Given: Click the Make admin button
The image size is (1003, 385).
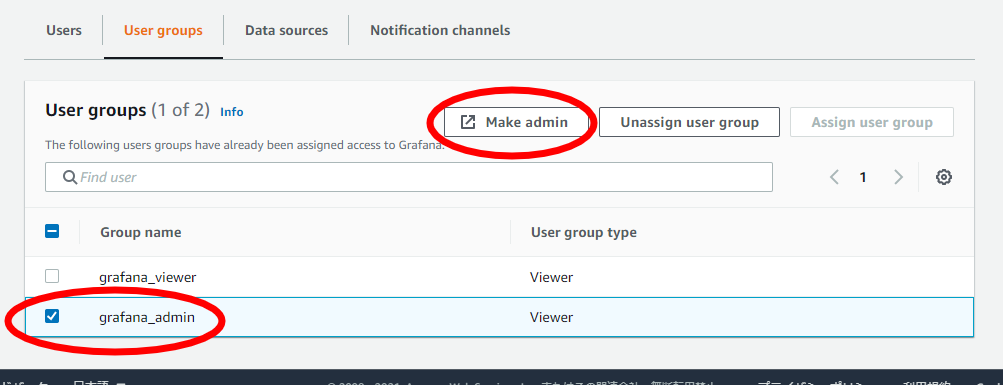Looking at the screenshot, I should tap(516, 122).
